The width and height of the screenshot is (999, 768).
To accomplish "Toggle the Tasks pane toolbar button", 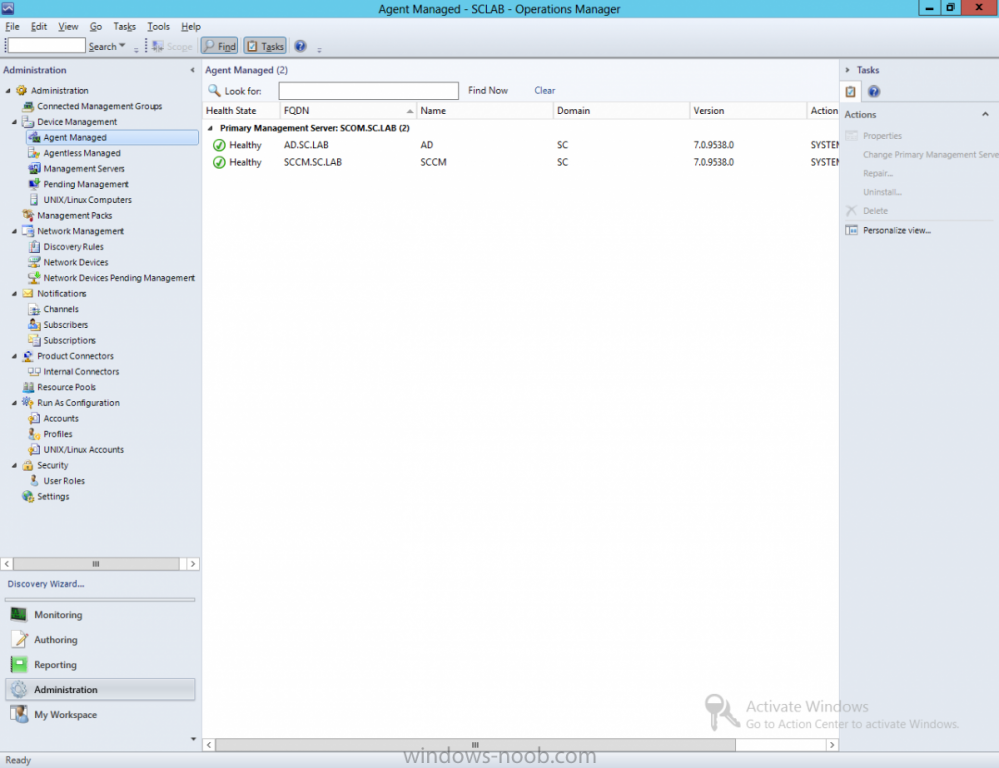I will tap(265, 46).
